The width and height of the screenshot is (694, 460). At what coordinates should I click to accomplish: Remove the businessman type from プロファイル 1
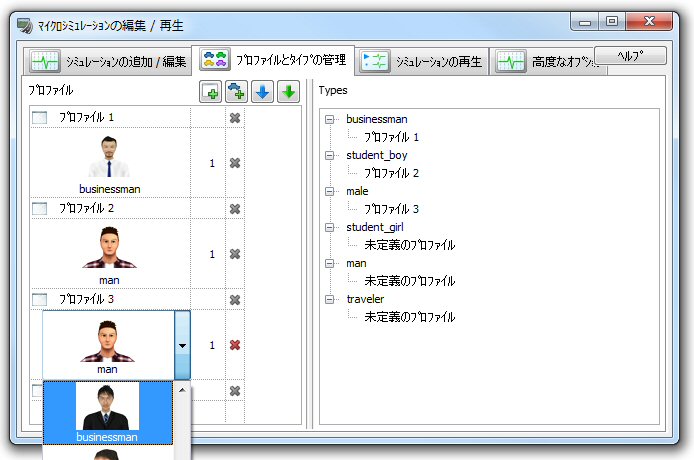point(235,163)
